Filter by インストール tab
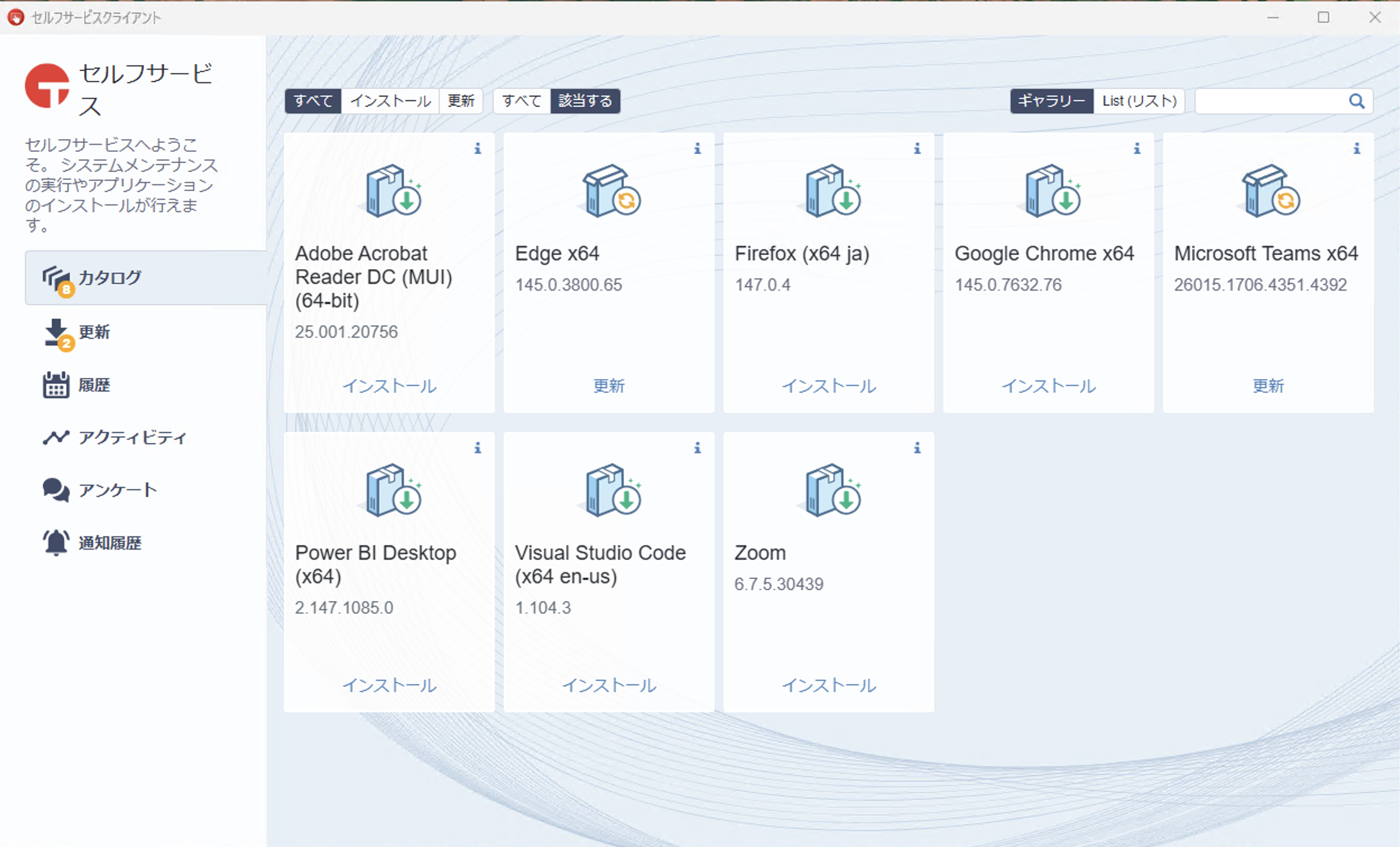Image resolution: width=1400 pixels, height=847 pixels. [x=390, y=101]
